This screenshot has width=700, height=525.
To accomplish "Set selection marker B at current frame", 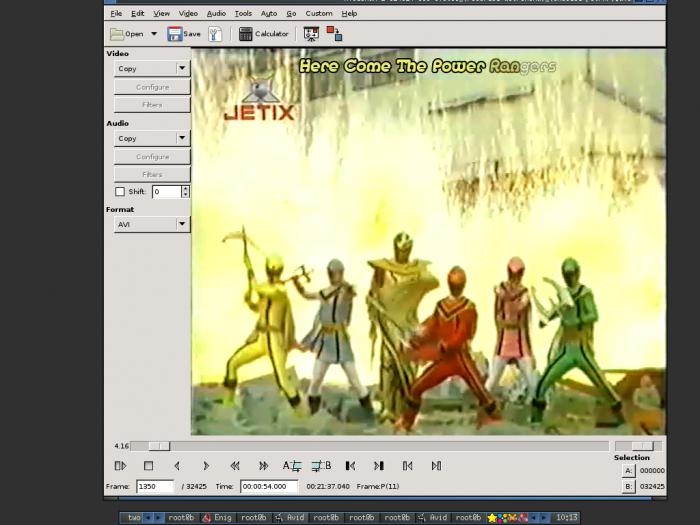I will coord(321,466).
